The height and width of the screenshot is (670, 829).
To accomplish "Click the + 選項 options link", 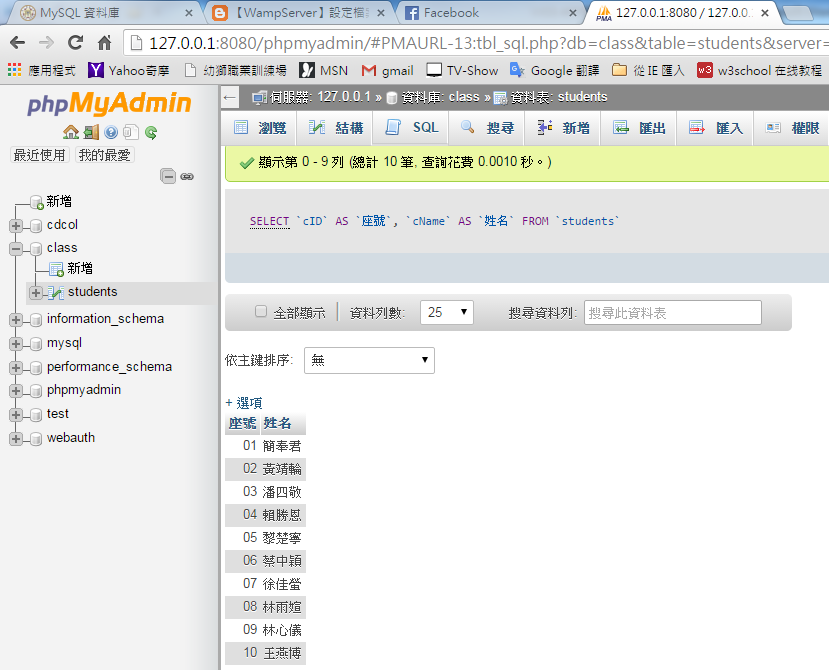I will 244,403.
